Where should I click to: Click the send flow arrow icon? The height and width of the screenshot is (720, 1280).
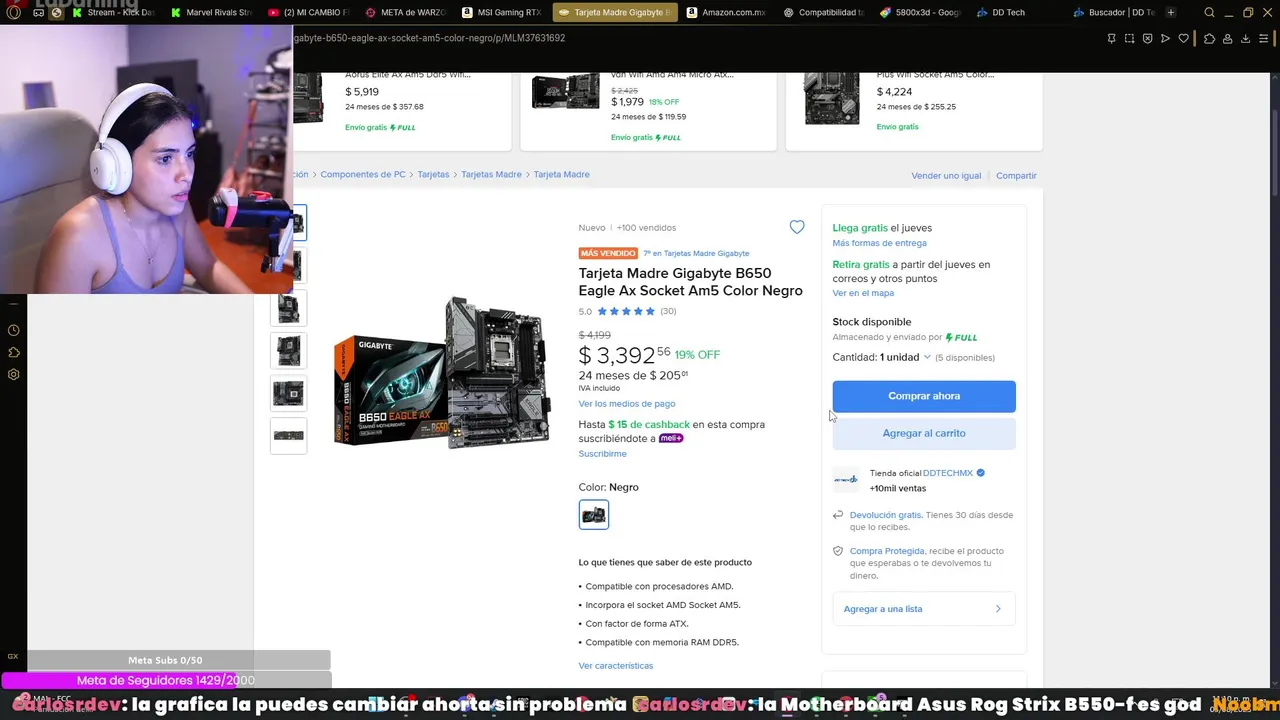tap(1165, 39)
